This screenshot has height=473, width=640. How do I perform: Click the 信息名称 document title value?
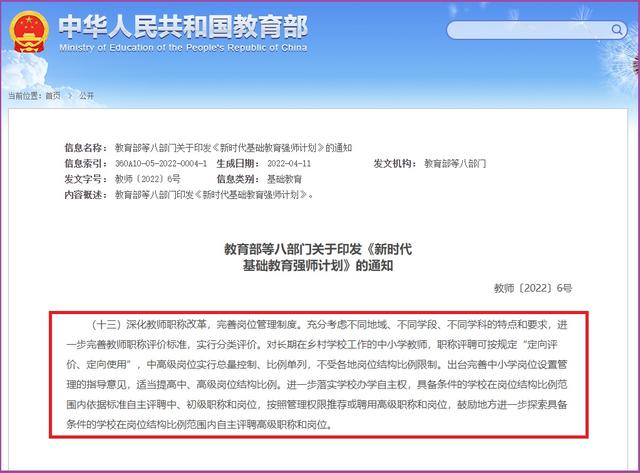232,147
